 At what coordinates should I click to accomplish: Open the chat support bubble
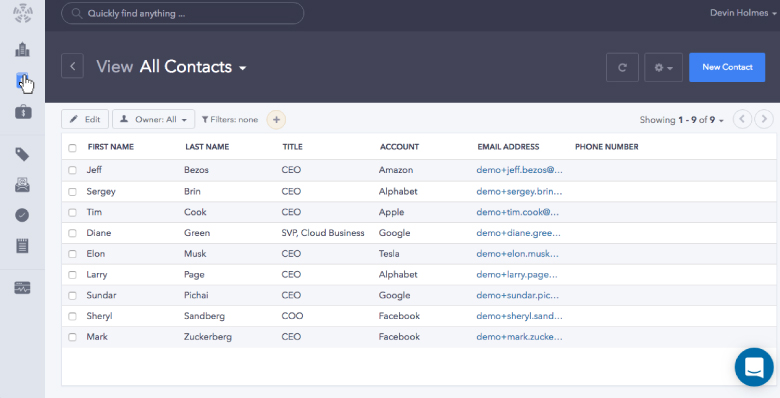tap(754, 367)
